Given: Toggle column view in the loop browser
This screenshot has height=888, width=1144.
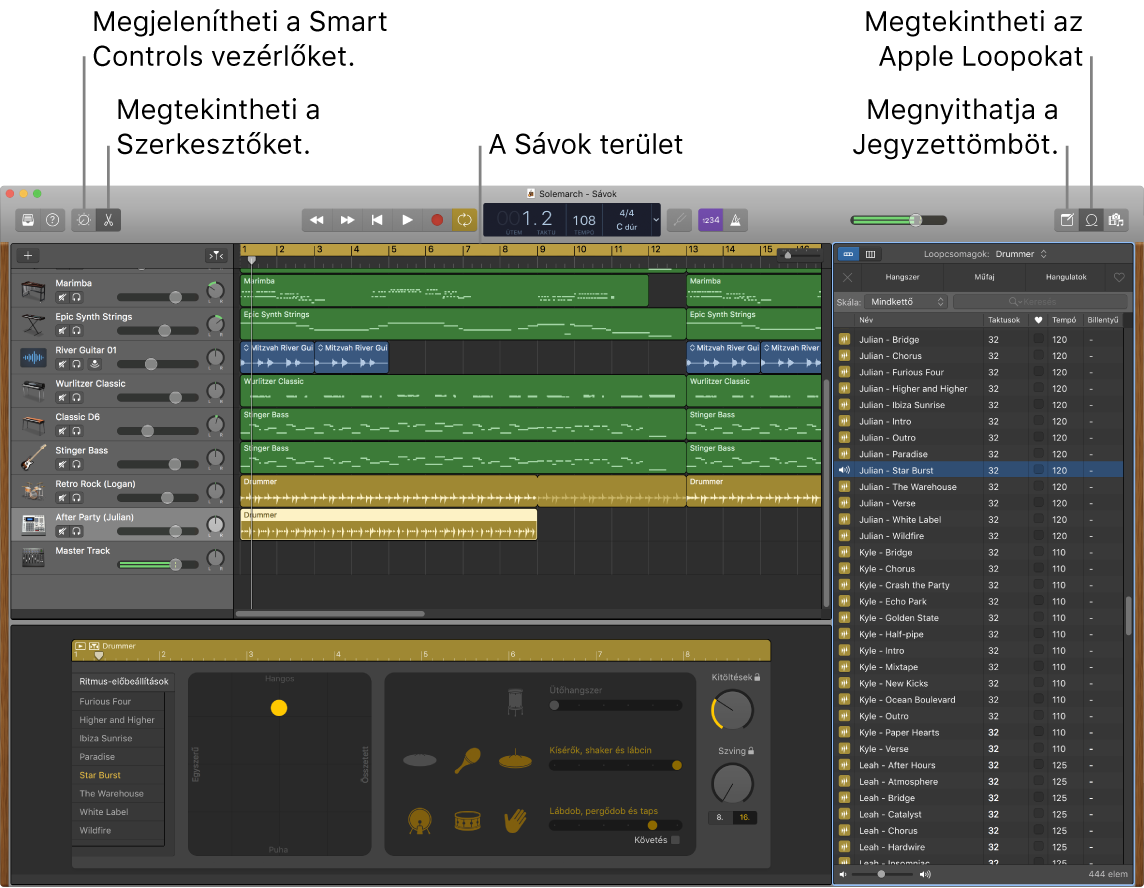Looking at the screenshot, I should (x=869, y=253).
